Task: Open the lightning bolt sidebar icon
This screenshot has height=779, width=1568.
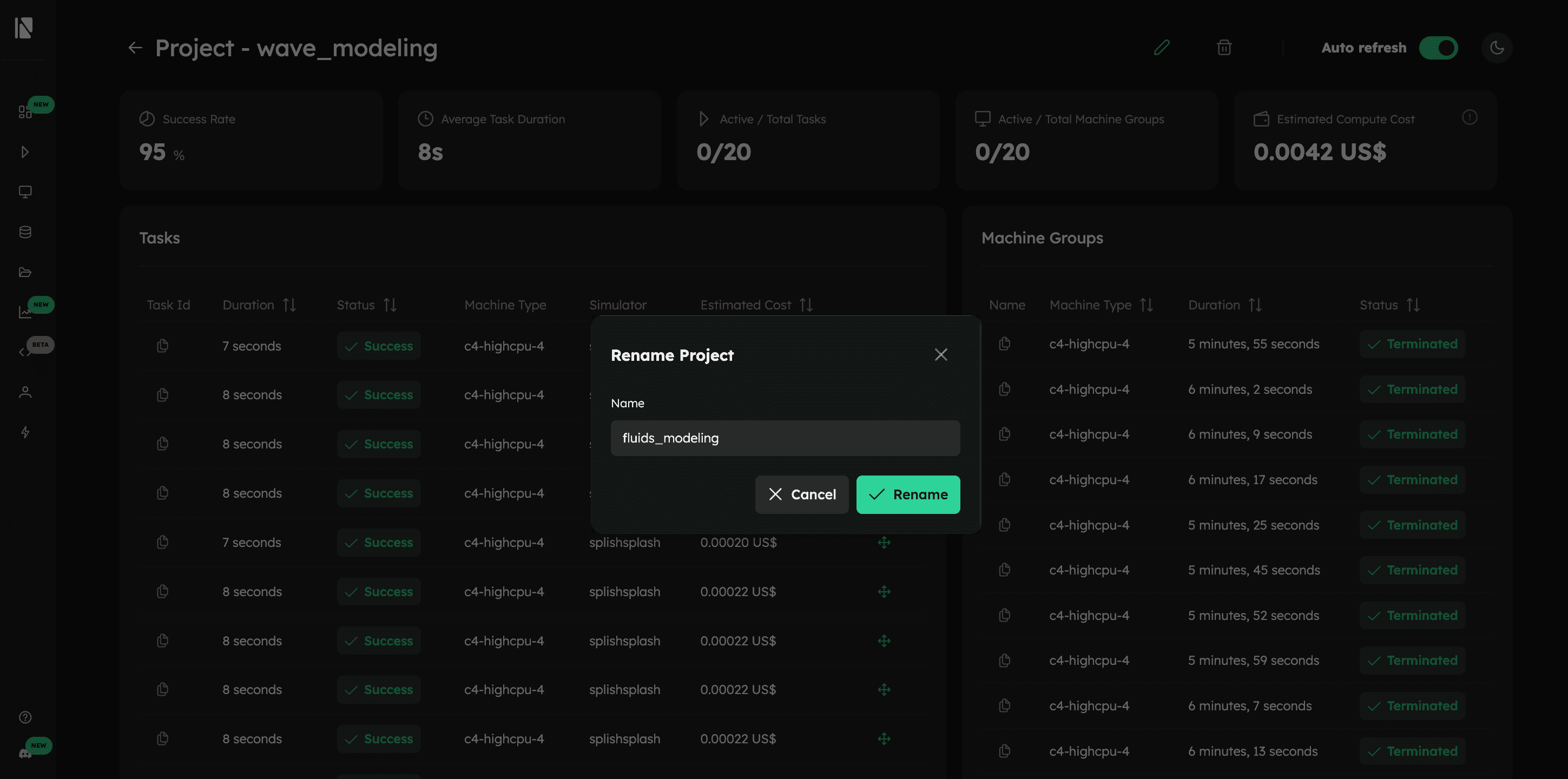Action: [x=25, y=432]
